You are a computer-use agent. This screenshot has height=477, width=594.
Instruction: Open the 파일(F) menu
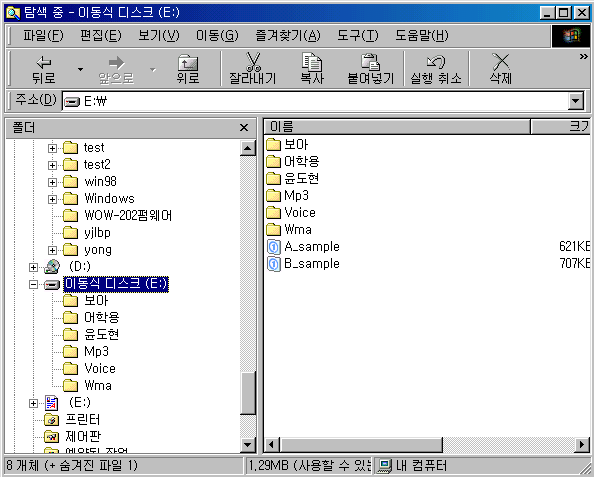(43, 36)
